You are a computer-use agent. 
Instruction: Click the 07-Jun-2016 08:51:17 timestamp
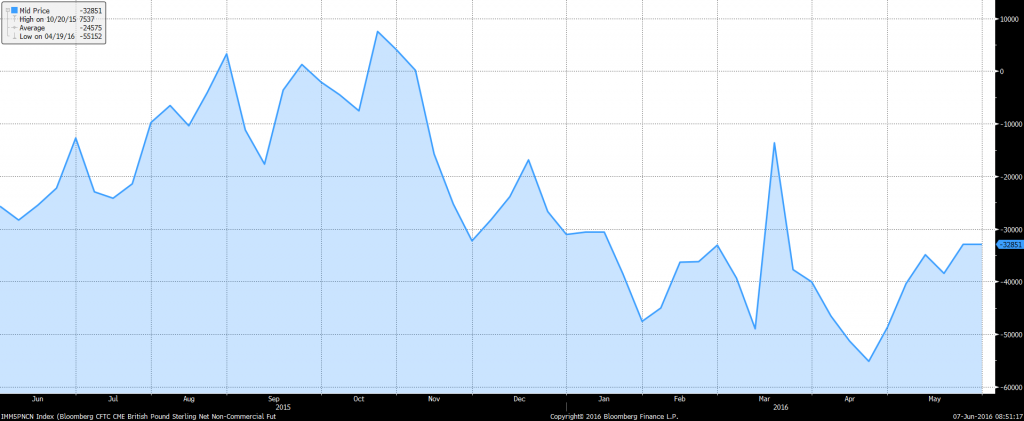[987, 416]
